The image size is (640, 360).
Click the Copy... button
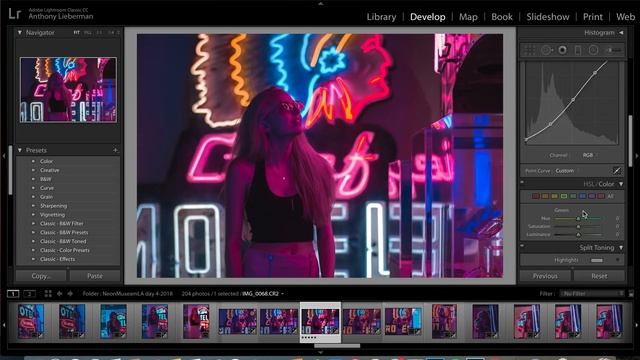(41, 276)
